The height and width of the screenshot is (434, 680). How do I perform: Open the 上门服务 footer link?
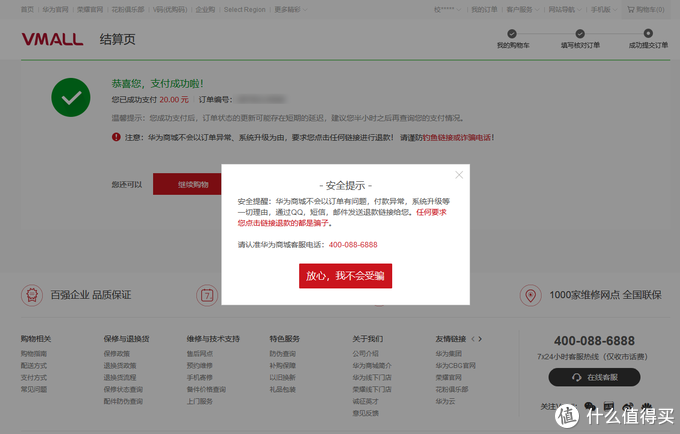point(199,401)
